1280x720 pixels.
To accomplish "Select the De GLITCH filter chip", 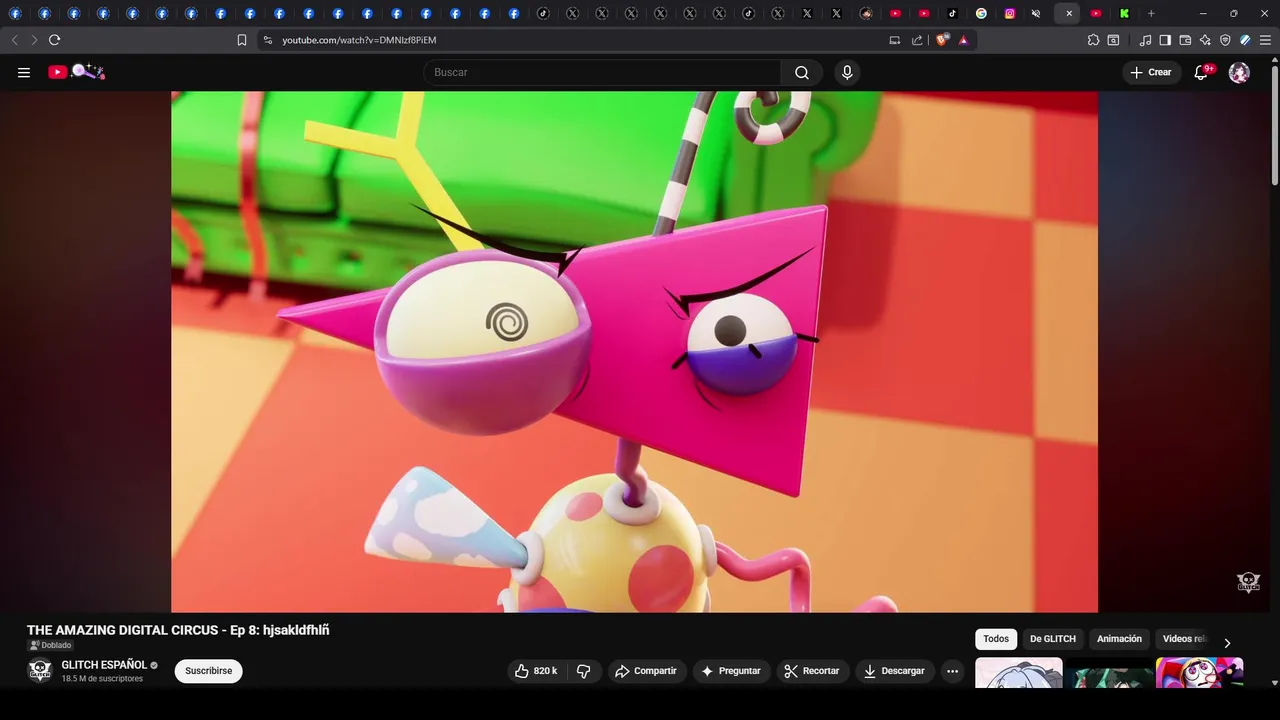I will point(1052,639).
